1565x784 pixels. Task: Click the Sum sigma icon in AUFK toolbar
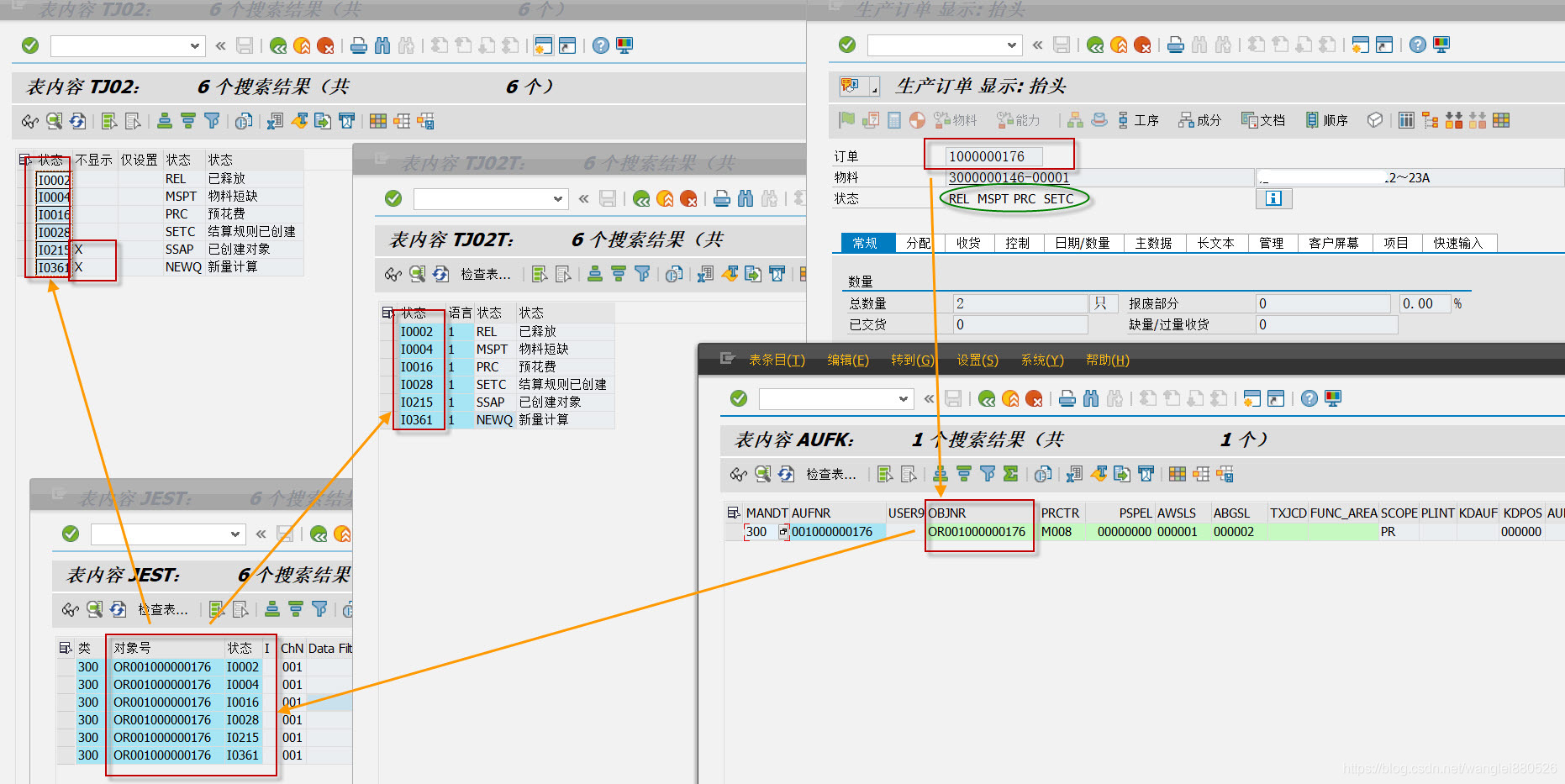pos(1010,474)
